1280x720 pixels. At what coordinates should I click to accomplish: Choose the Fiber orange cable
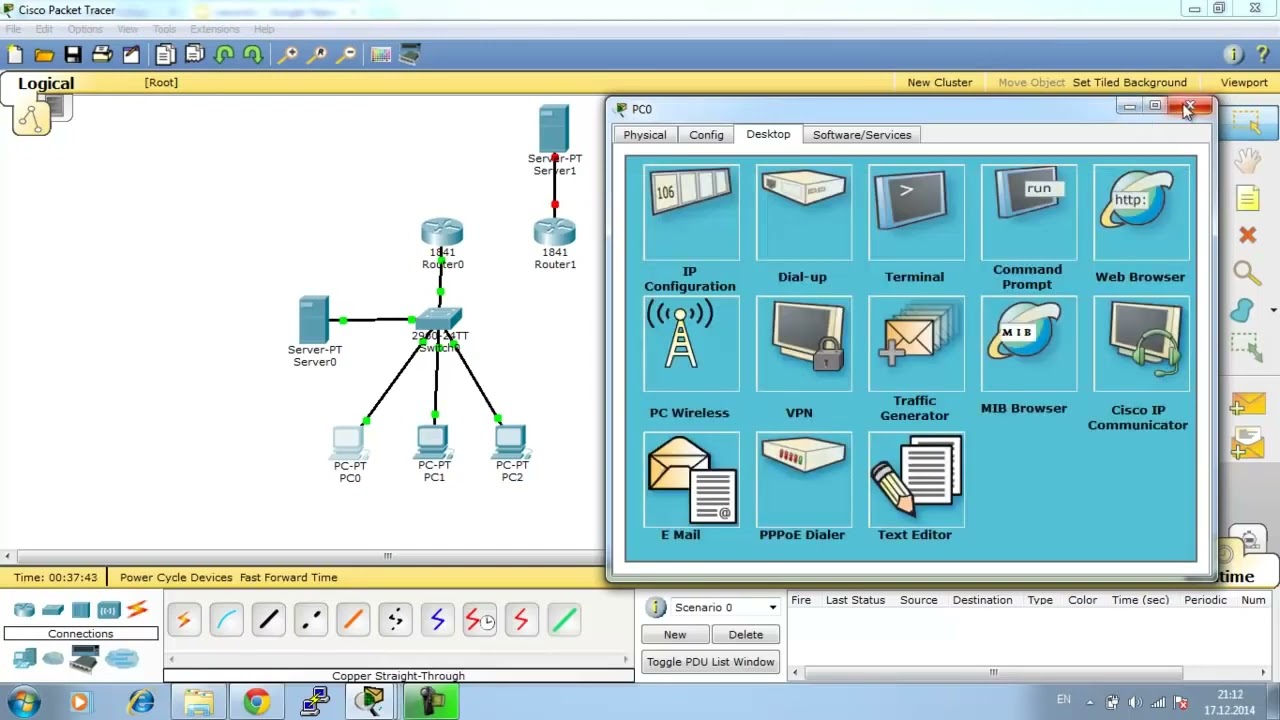pyautogui.click(x=352, y=620)
